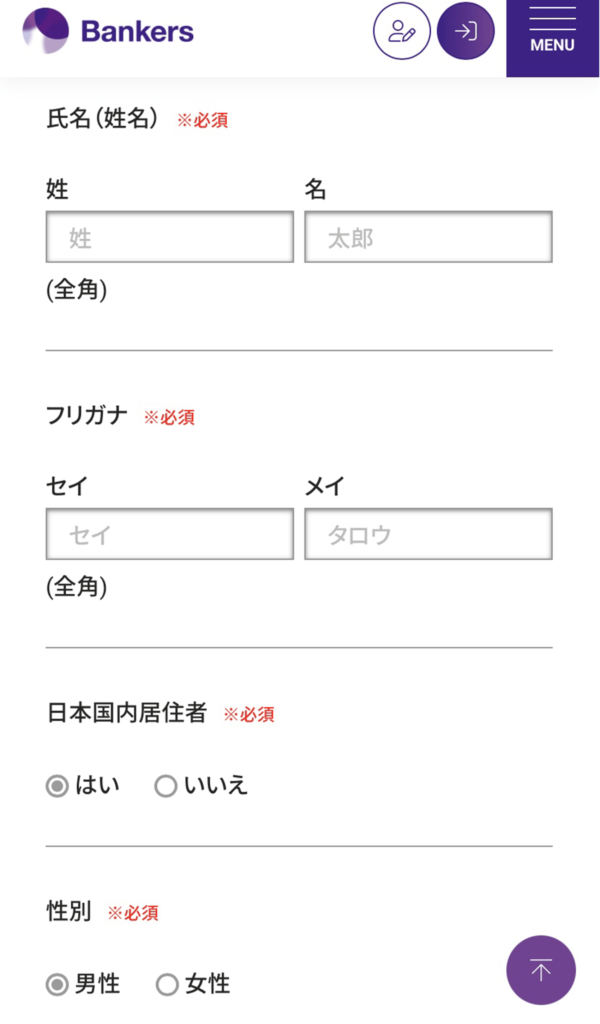Click the 名 label above the 太郎 field
This screenshot has width=600, height=1024.
pyautogui.click(x=316, y=189)
